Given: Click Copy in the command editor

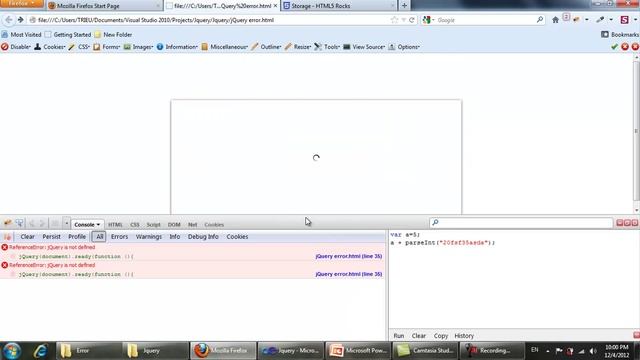Looking at the screenshot, I should click(x=440, y=336).
